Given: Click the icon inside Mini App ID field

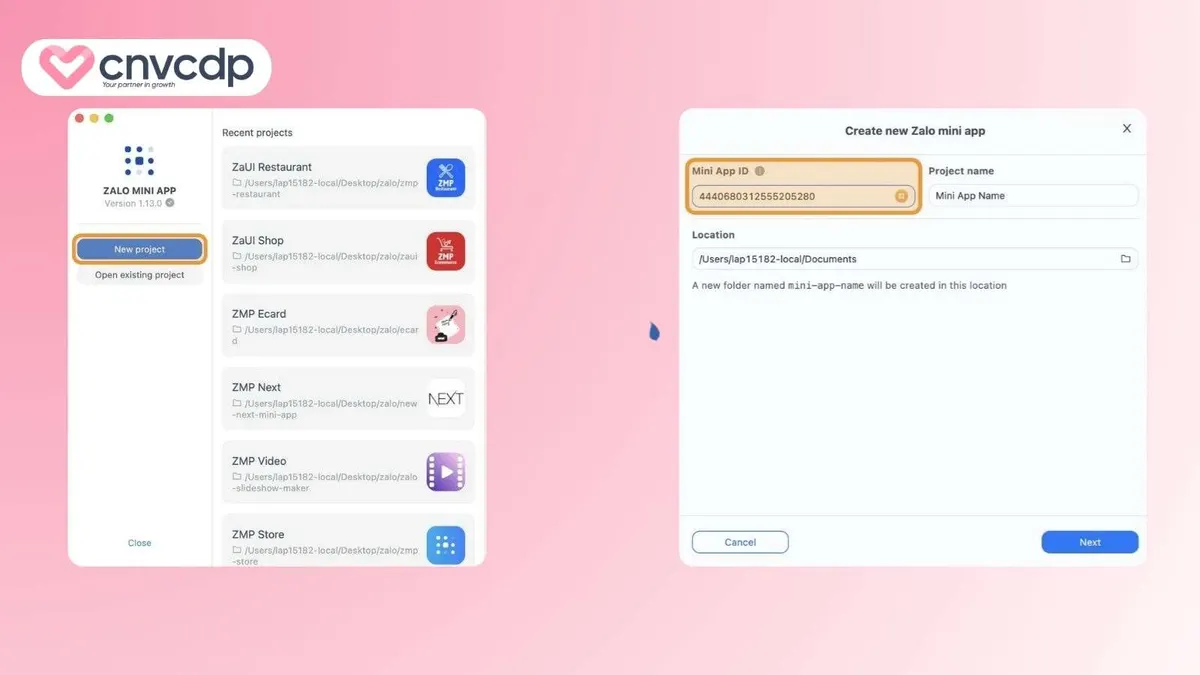Looking at the screenshot, I should [x=901, y=196].
